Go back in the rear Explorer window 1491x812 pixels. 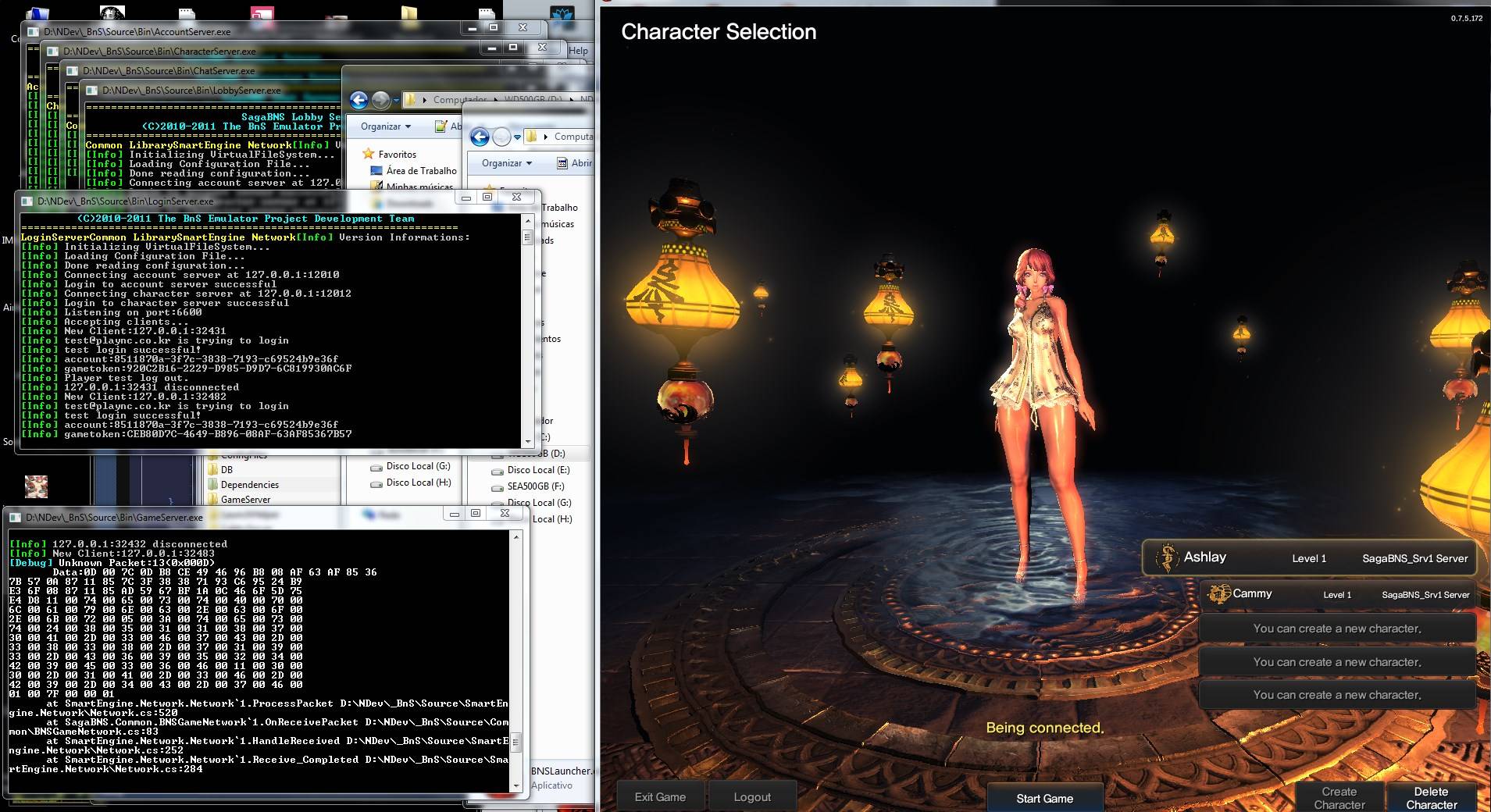[x=358, y=100]
